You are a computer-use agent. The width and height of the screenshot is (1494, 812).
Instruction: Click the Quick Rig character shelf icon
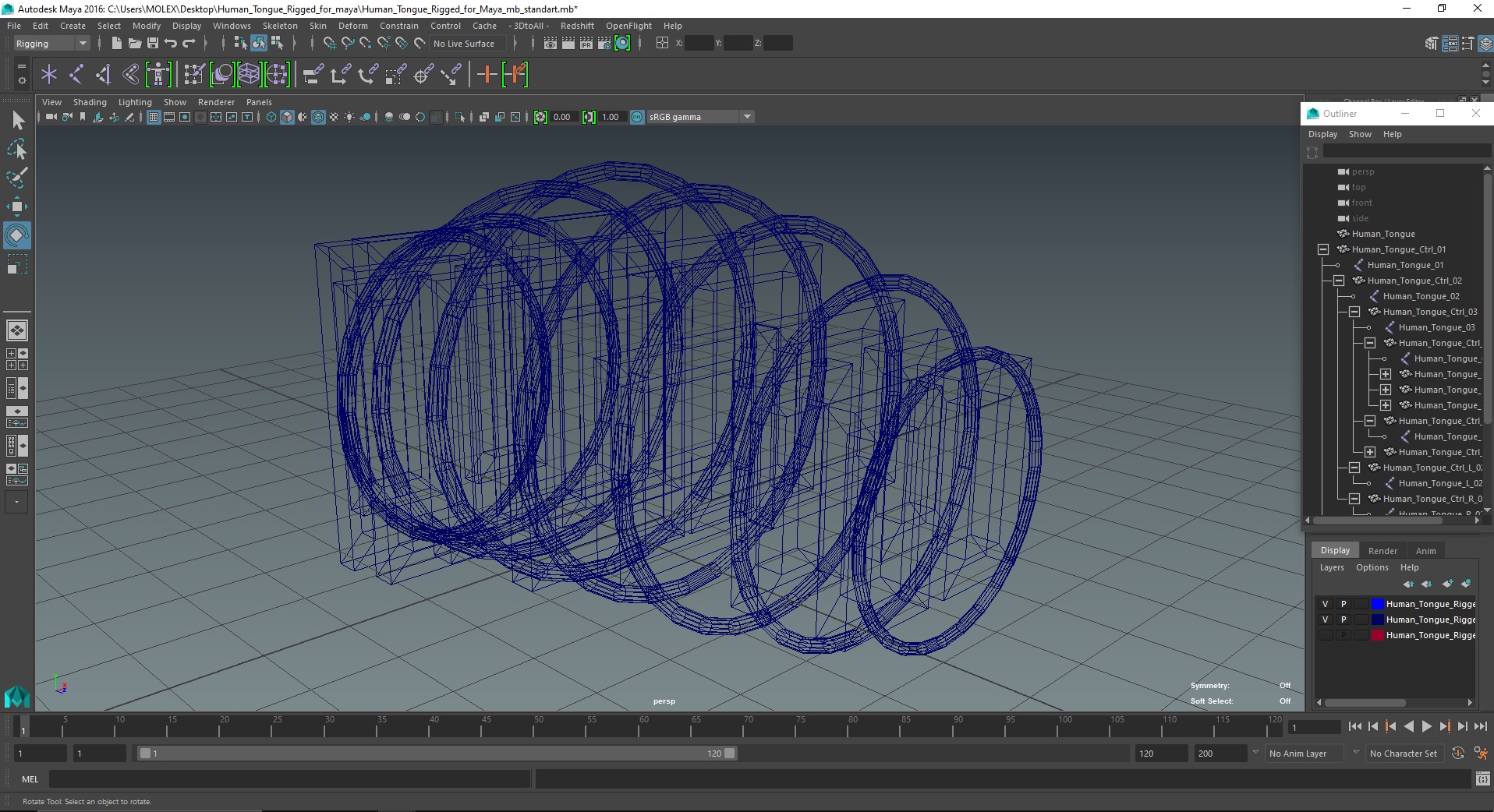[158, 75]
